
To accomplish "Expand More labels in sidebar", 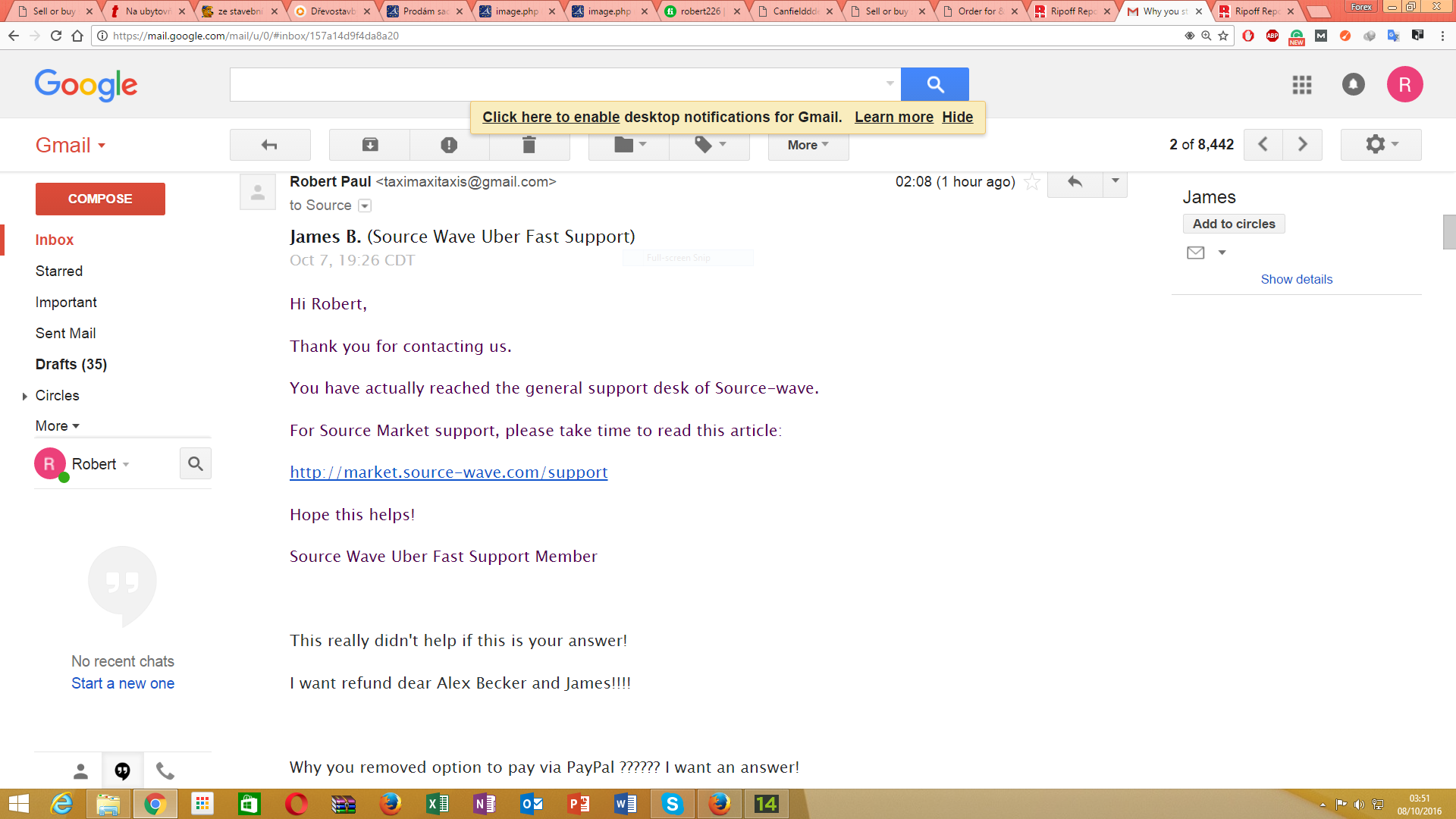I will point(57,425).
